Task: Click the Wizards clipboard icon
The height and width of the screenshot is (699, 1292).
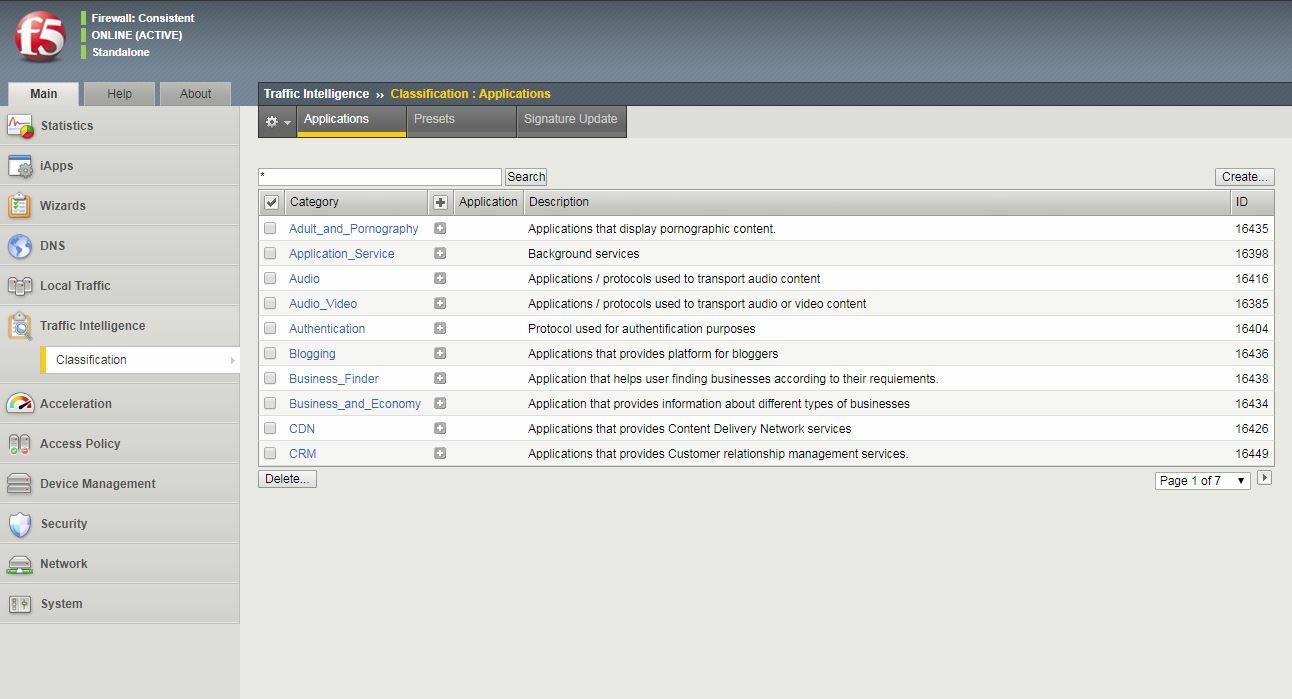Action: 20,206
